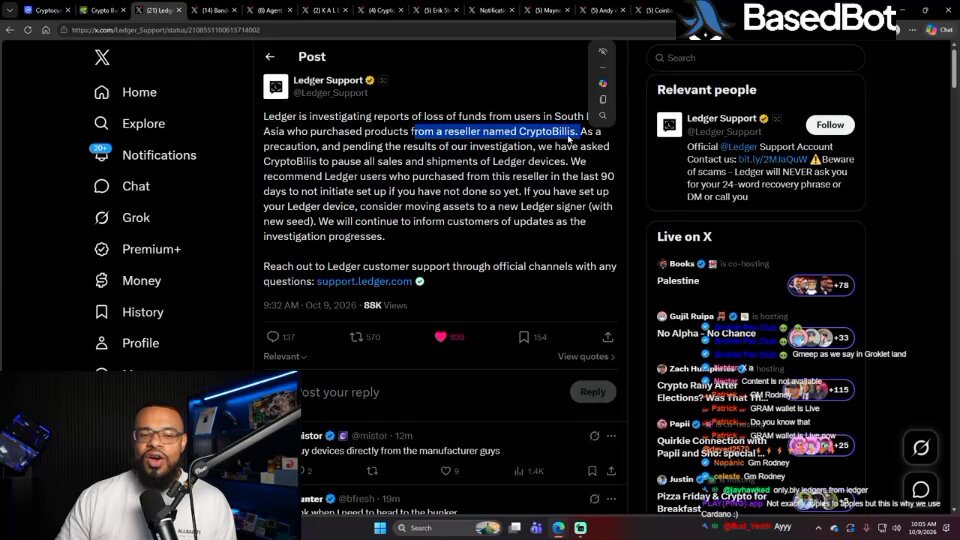This screenshot has height=540, width=960.
Task: Click the taskbar clock and date
Action: pyautogui.click(x=923, y=528)
